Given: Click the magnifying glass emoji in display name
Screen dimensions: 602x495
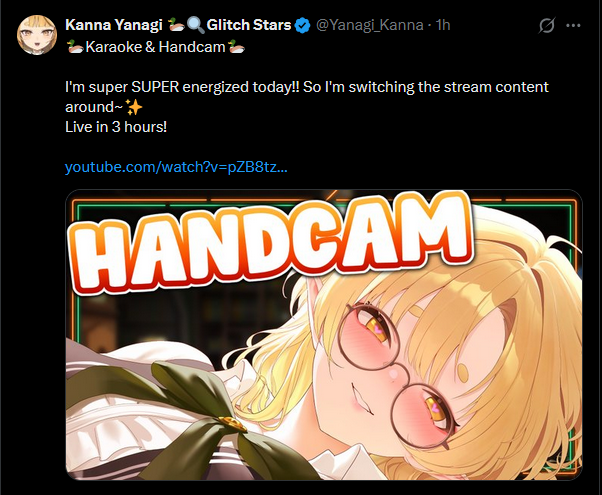Looking at the screenshot, I should pyautogui.click(x=195, y=25).
